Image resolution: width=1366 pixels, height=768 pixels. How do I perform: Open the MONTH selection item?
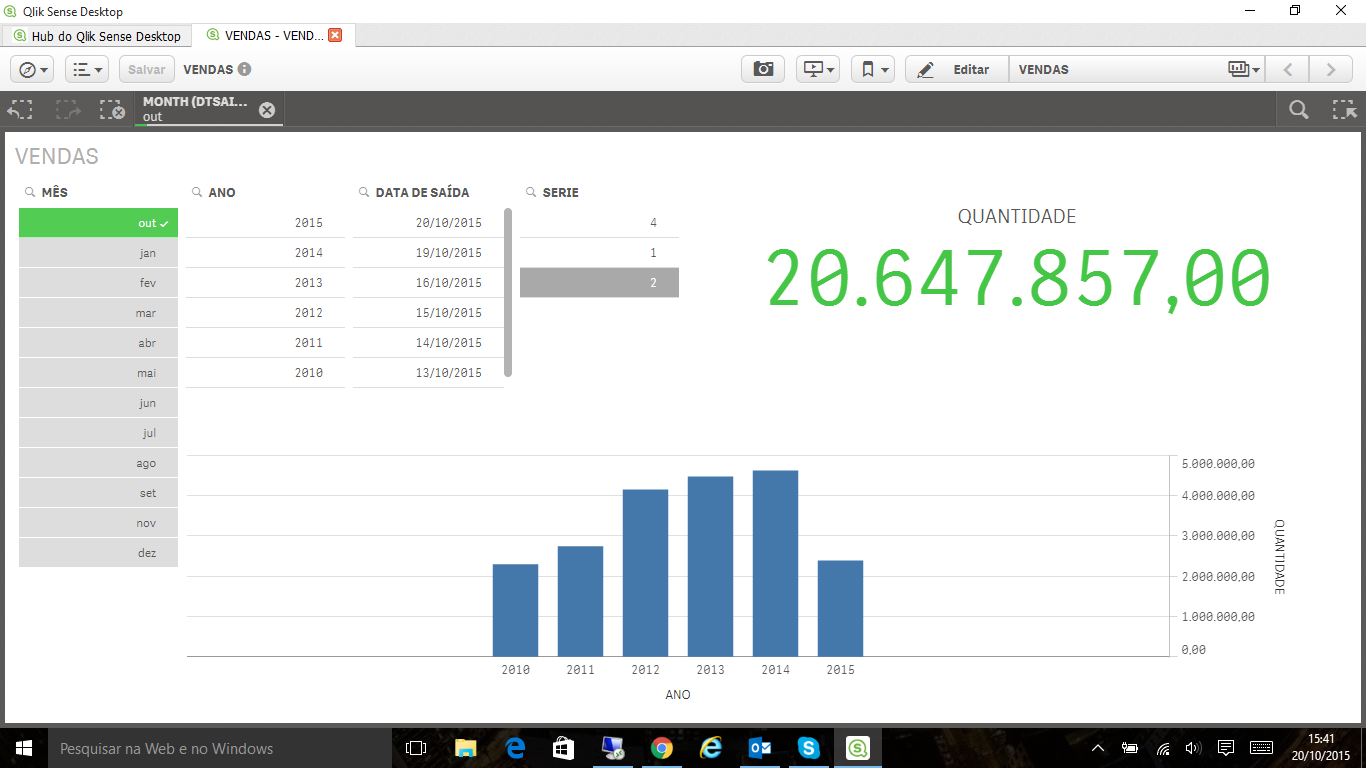[x=195, y=109]
